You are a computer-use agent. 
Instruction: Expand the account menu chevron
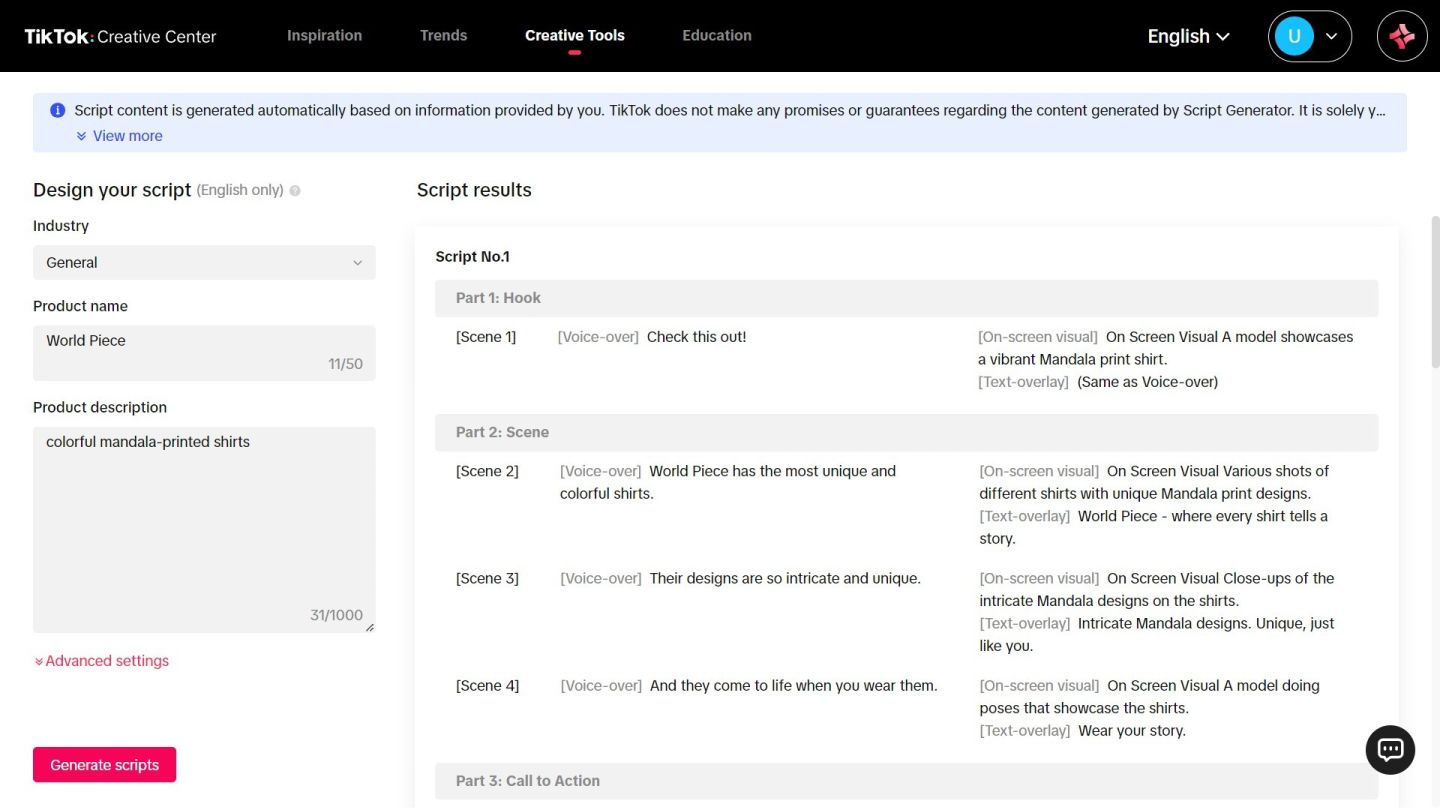click(x=1331, y=36)
